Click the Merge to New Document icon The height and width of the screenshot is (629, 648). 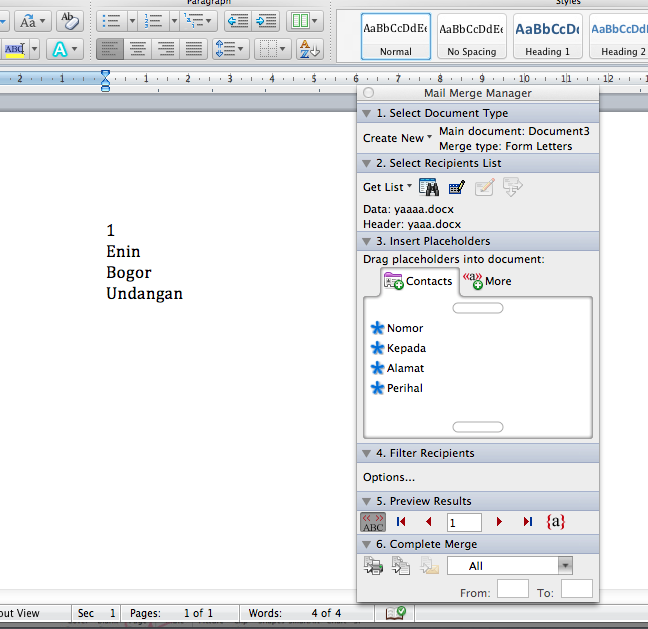coord(401,566)
